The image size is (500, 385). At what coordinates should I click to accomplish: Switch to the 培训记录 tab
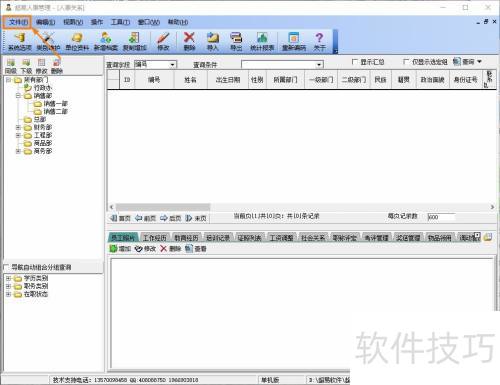tap(218, 238)
